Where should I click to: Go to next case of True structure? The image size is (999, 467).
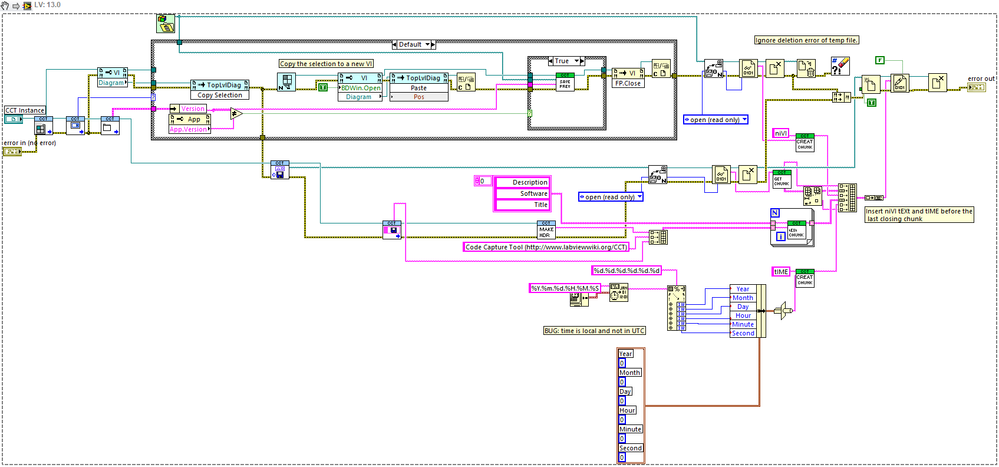584,61
